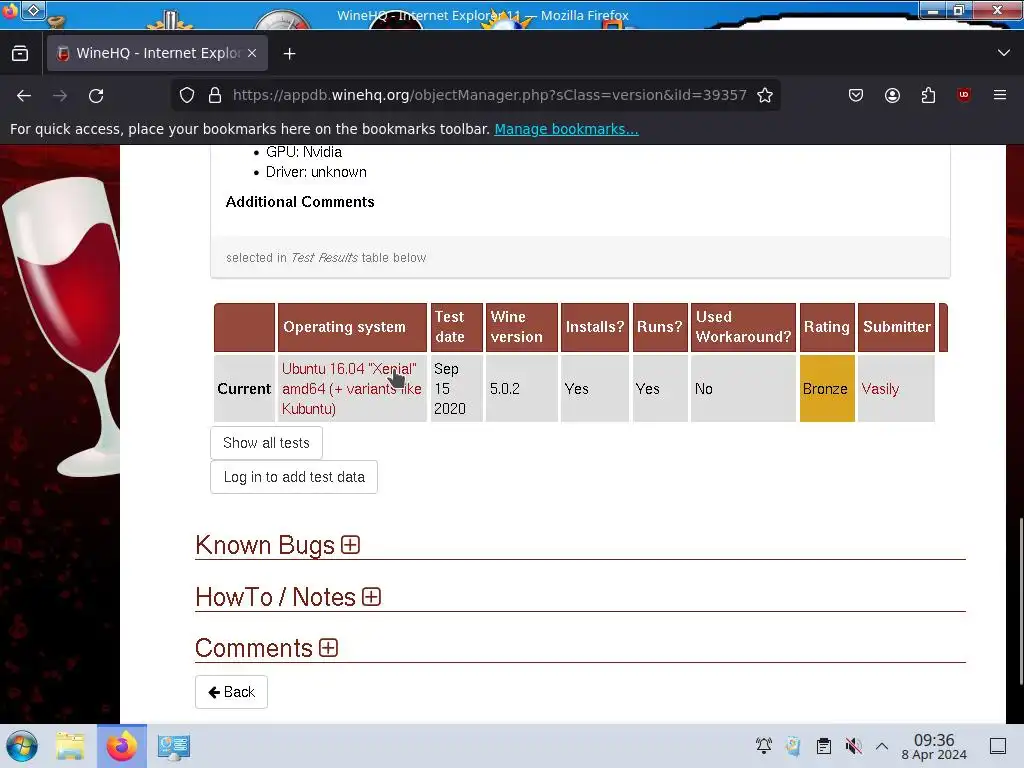Open the list all tabs chevron
This screenshot has width=1024, height=768.
[1003, 53]
